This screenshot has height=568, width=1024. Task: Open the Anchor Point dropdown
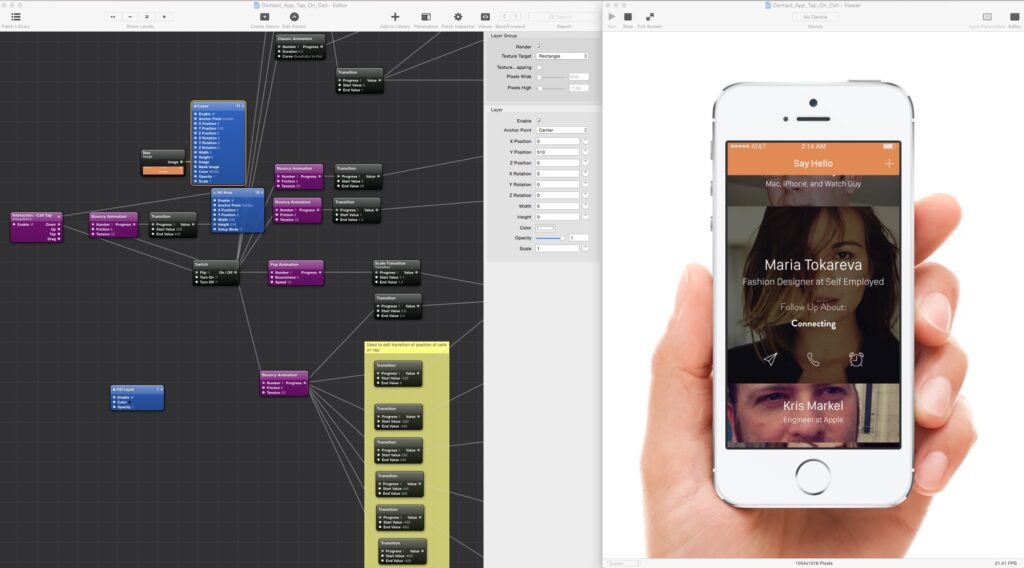point(563,130)
